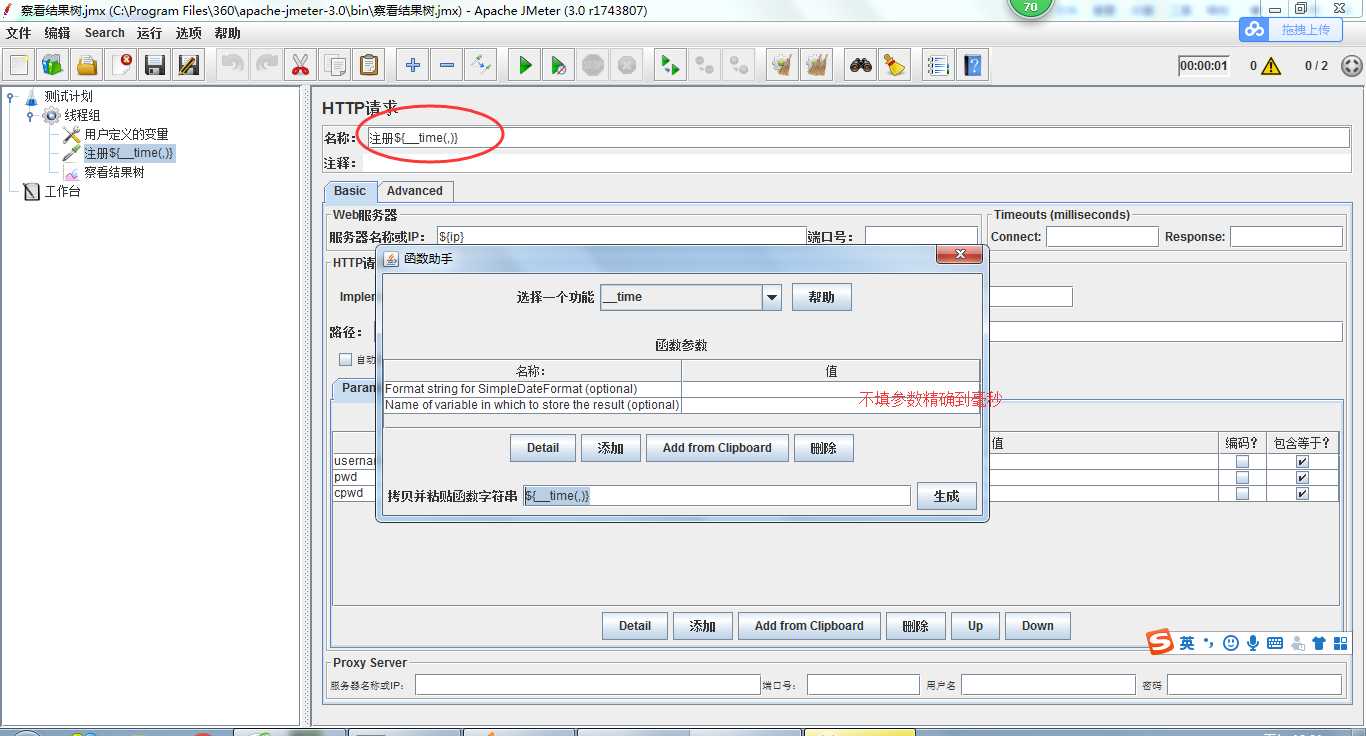Viewport: 1366px width, 736px height.
Task: Switch to the Advanced tab
Action: (x=415, y=191)
